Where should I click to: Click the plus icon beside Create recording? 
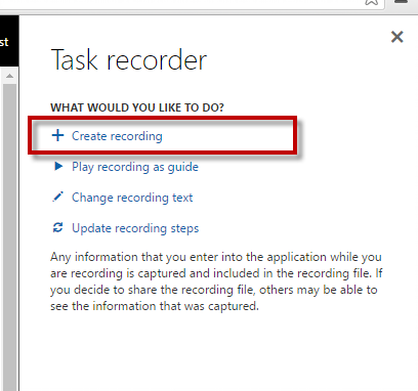click(x=58, y=135)
